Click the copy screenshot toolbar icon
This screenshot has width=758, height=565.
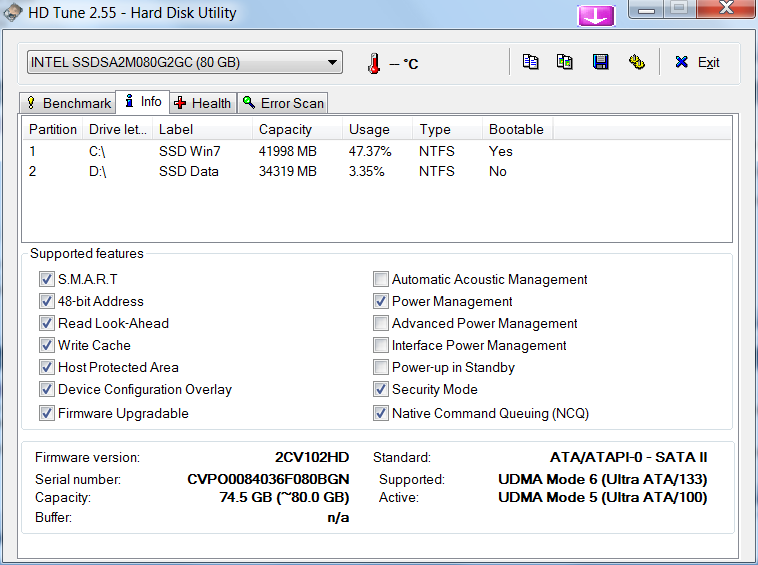565,62
